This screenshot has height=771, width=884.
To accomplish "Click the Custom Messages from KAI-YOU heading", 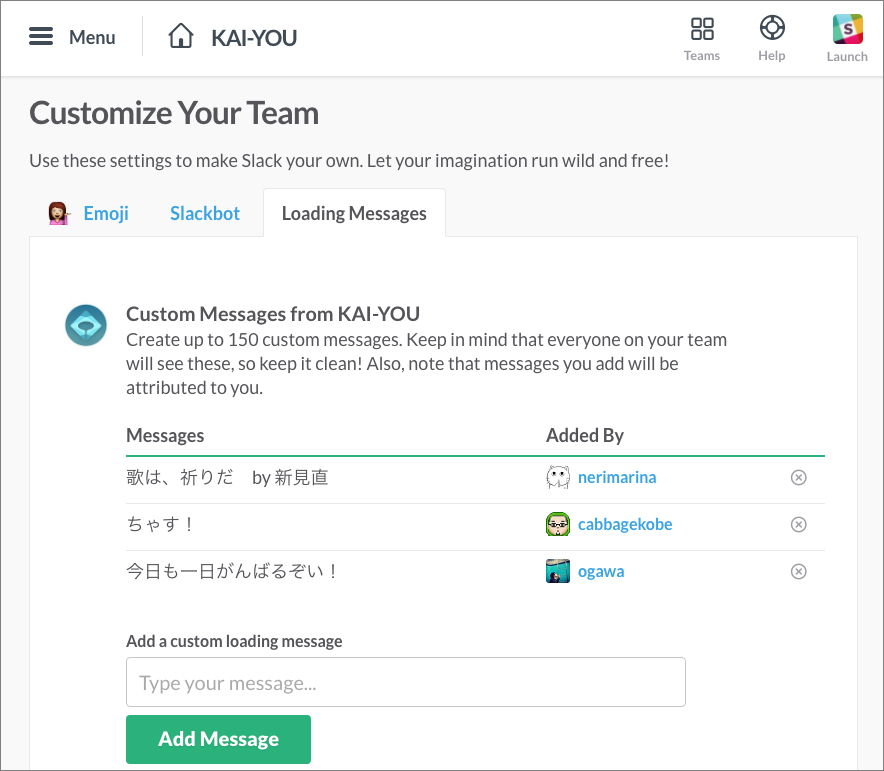I will 273,314.
